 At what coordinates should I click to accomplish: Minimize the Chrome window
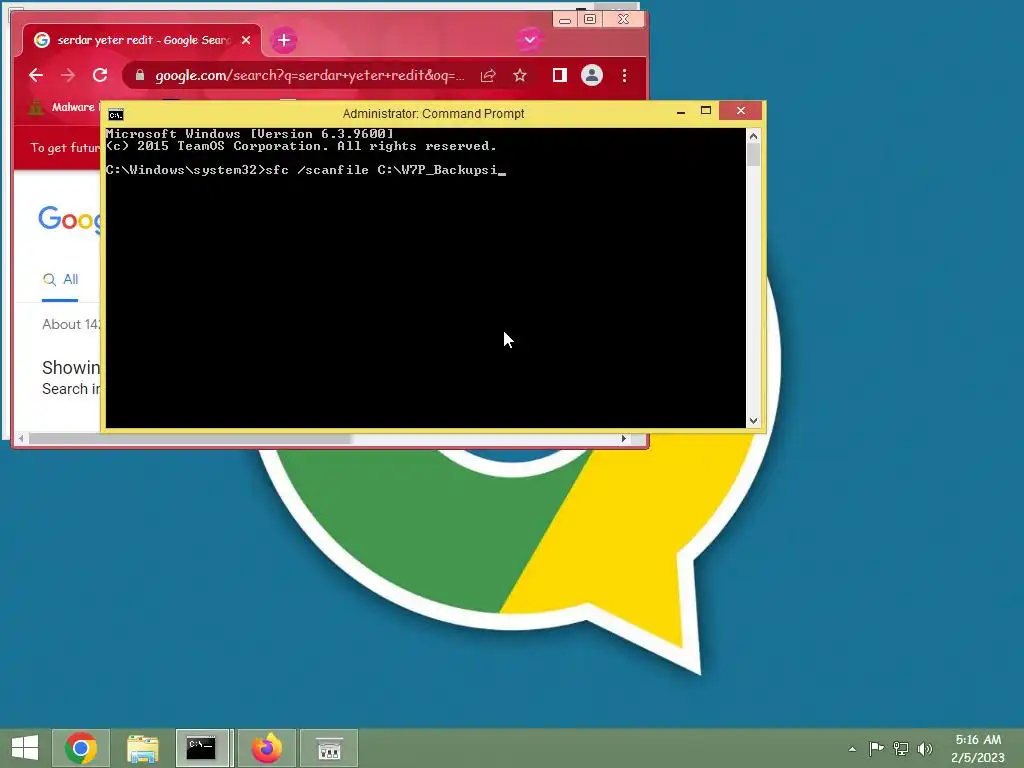coord(565,20)
